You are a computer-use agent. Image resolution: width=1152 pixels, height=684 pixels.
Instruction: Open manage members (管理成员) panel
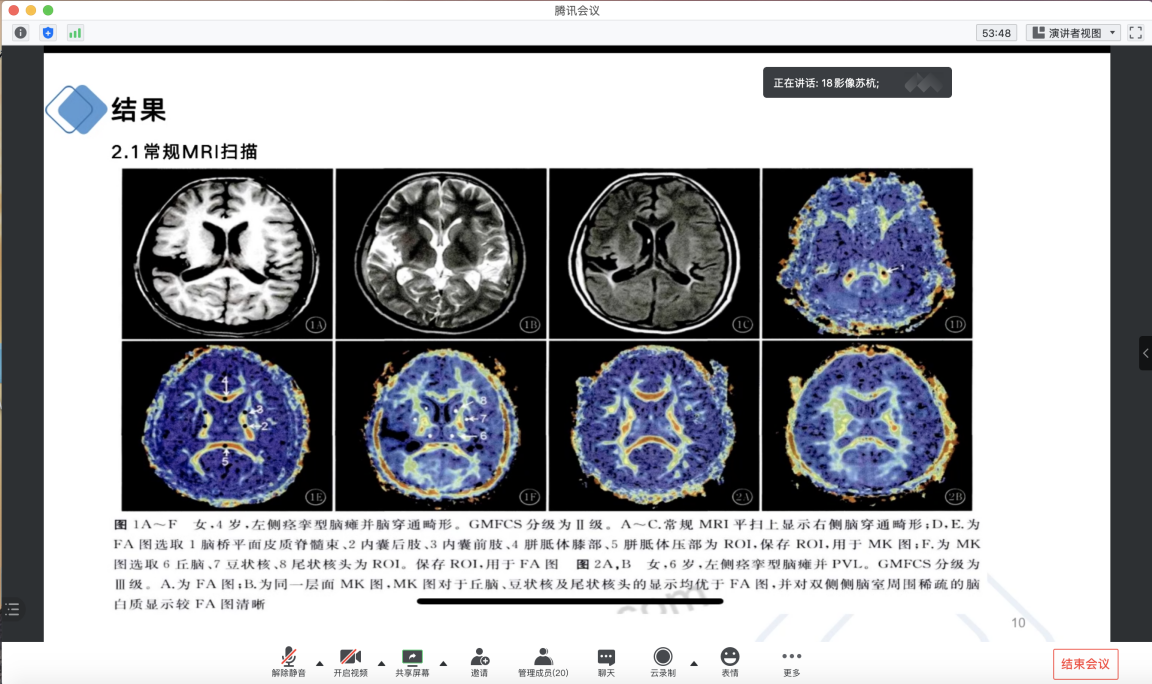tap(543, 658)
